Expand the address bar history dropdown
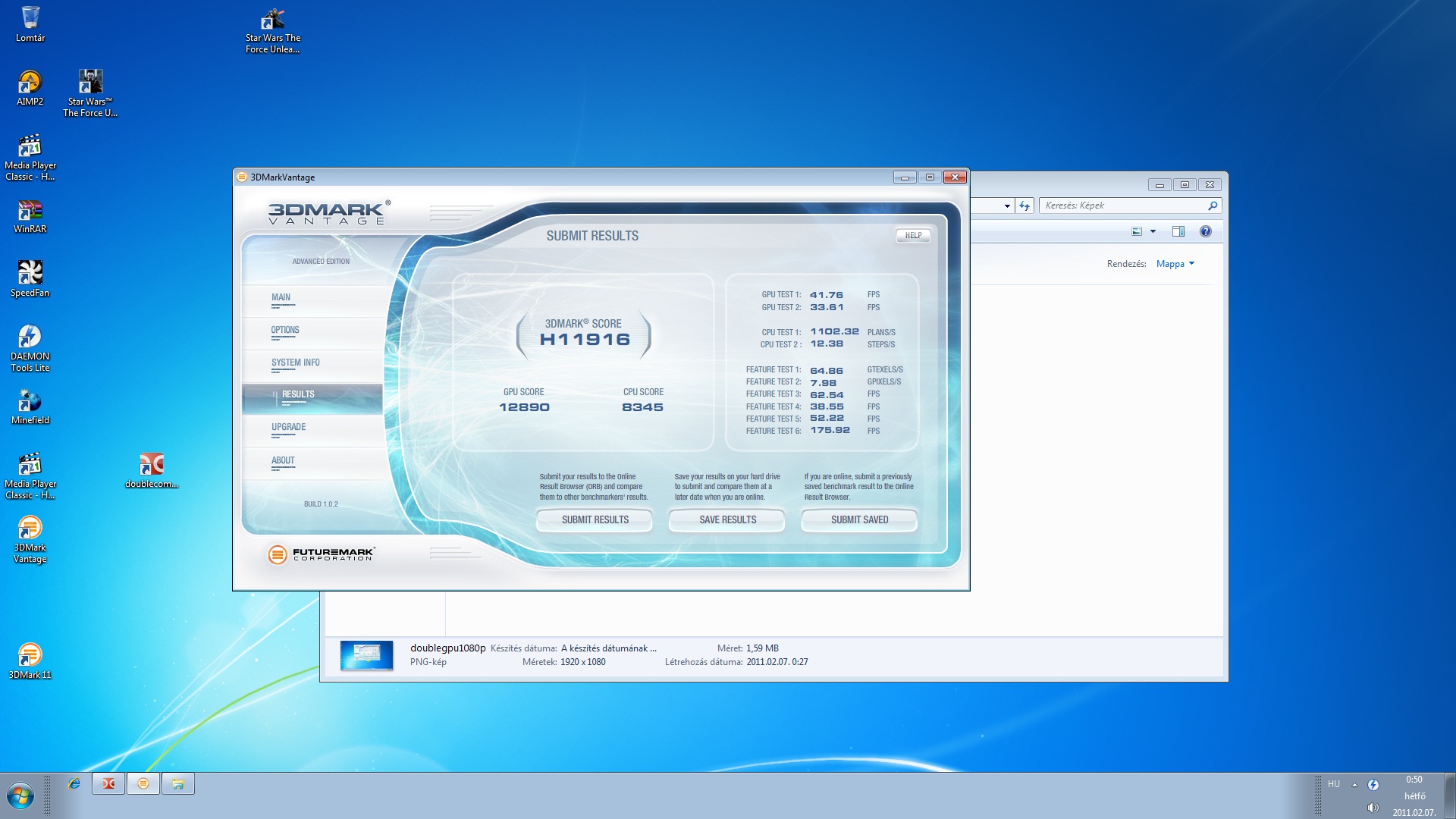The height and width of the screenshot is (819, 1456). click(1007, 206)
